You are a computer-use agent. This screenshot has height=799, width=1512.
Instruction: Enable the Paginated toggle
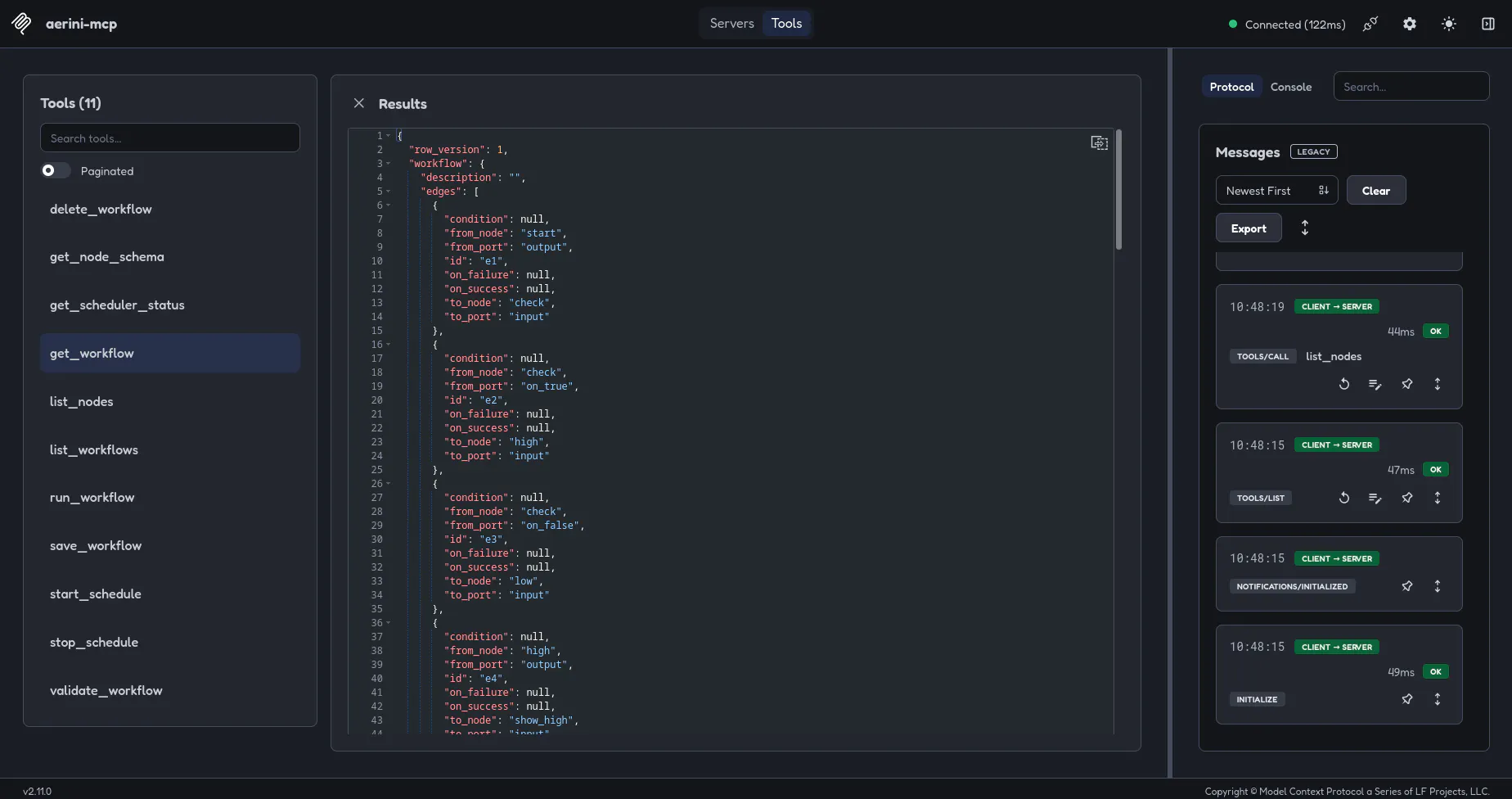pos(56,170)
